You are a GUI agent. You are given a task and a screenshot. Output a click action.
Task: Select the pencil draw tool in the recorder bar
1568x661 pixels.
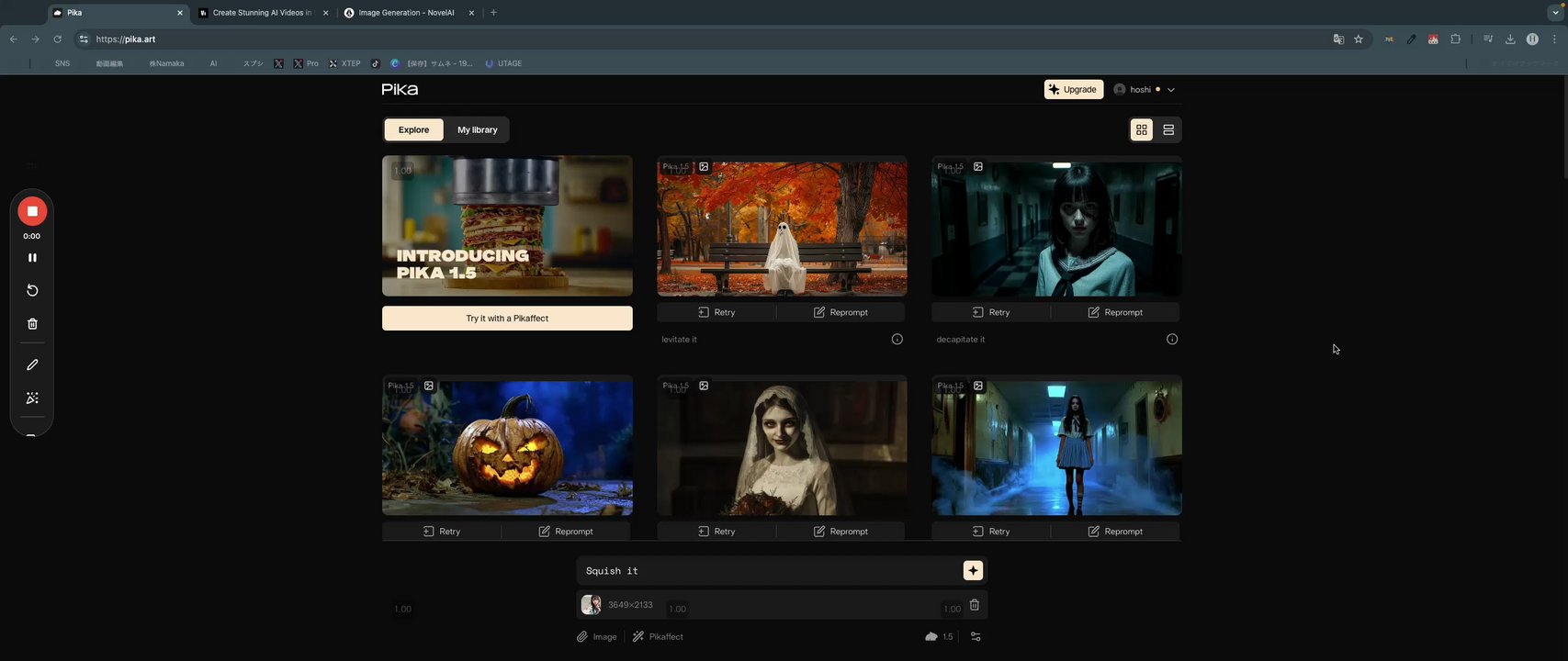coord(32,364)
